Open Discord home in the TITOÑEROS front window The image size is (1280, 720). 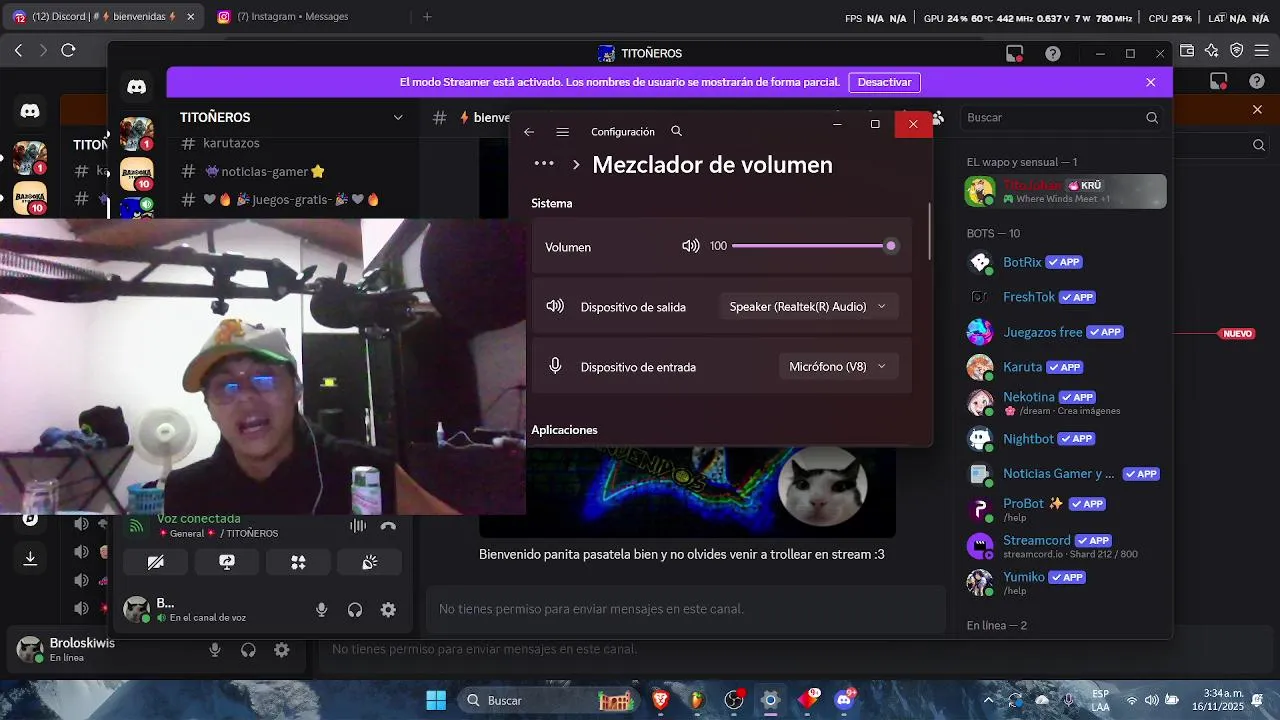[136, 87]
